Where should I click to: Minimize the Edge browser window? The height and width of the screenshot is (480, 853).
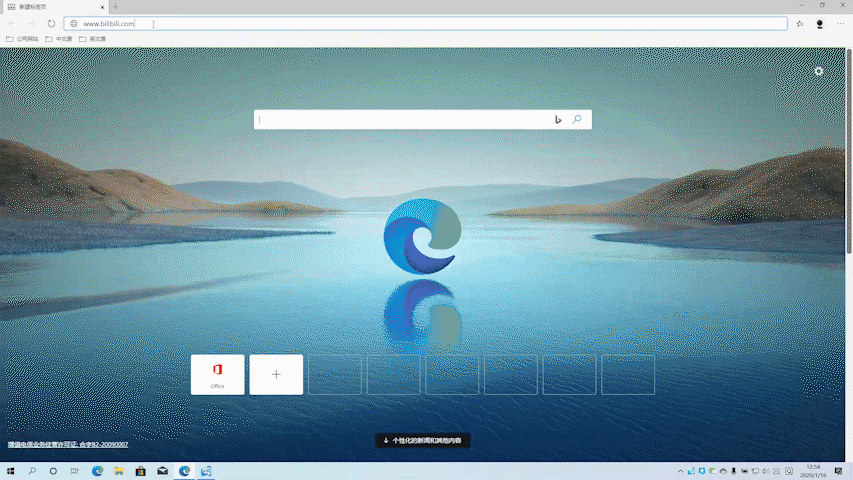coord(802,5)
